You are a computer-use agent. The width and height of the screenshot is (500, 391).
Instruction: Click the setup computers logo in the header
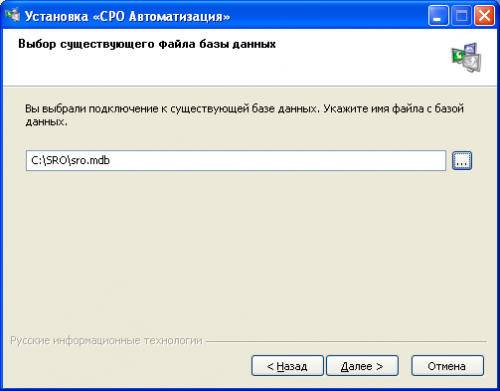[x=466, y=57]
